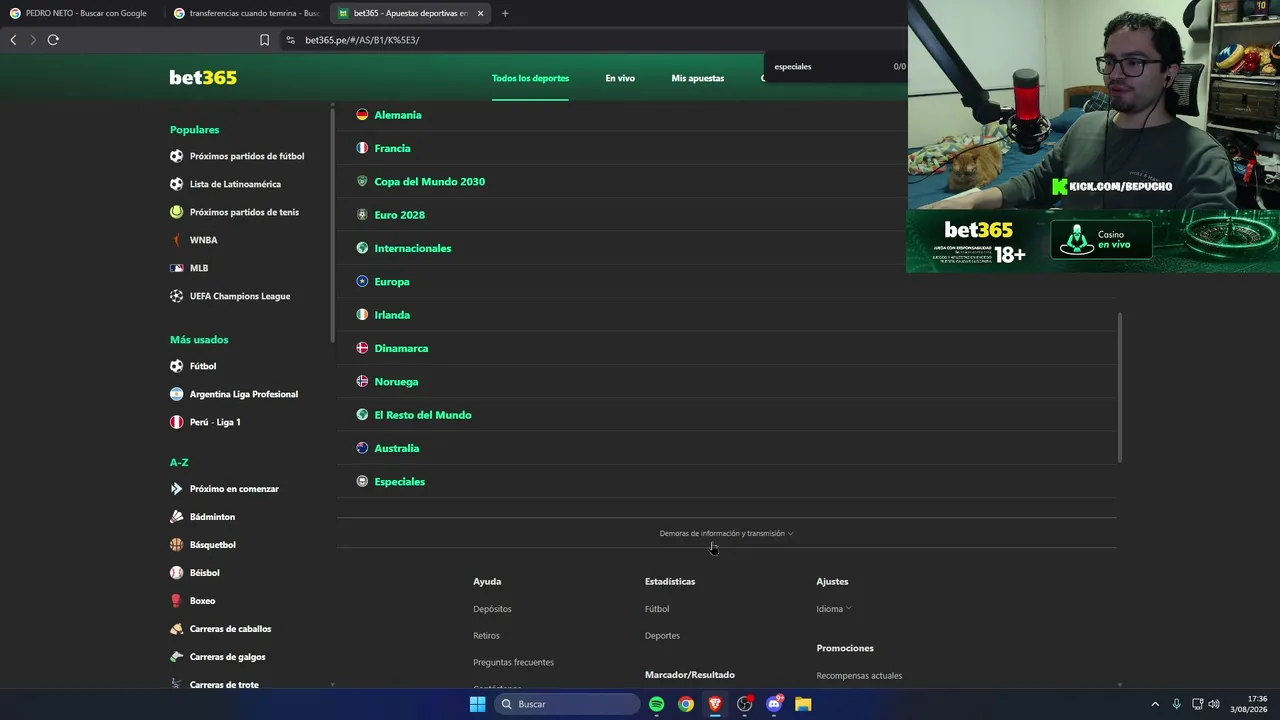The height and width of the screenshot is (720, 1280).
Task: Reload the page with browser refresh icon
Action: 53,40
